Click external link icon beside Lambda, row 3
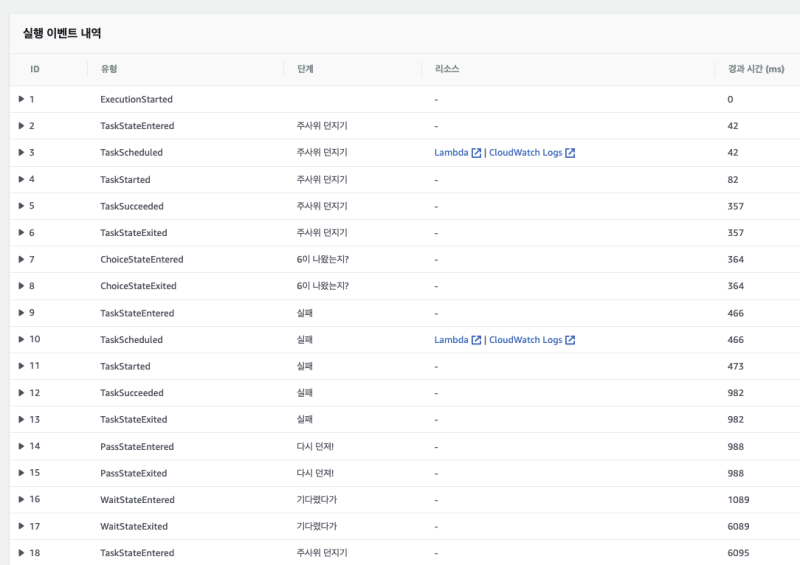This screenshot has height=565, width=800. coord(477,153)
